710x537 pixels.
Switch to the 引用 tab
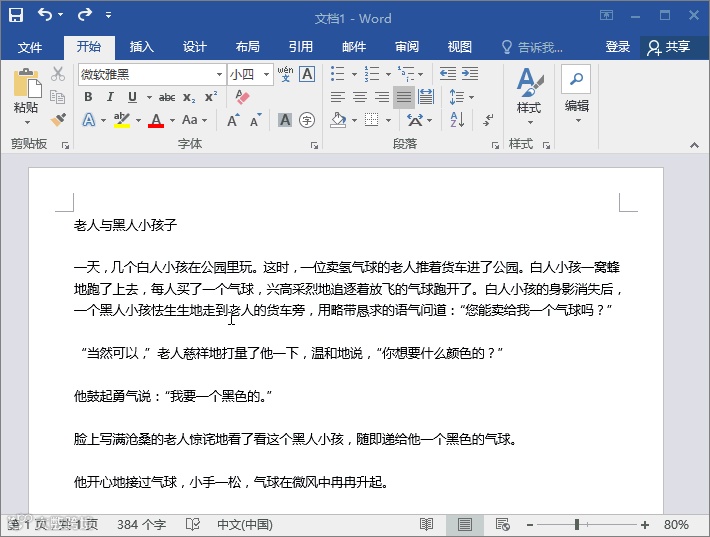click(x=301, y=47)
